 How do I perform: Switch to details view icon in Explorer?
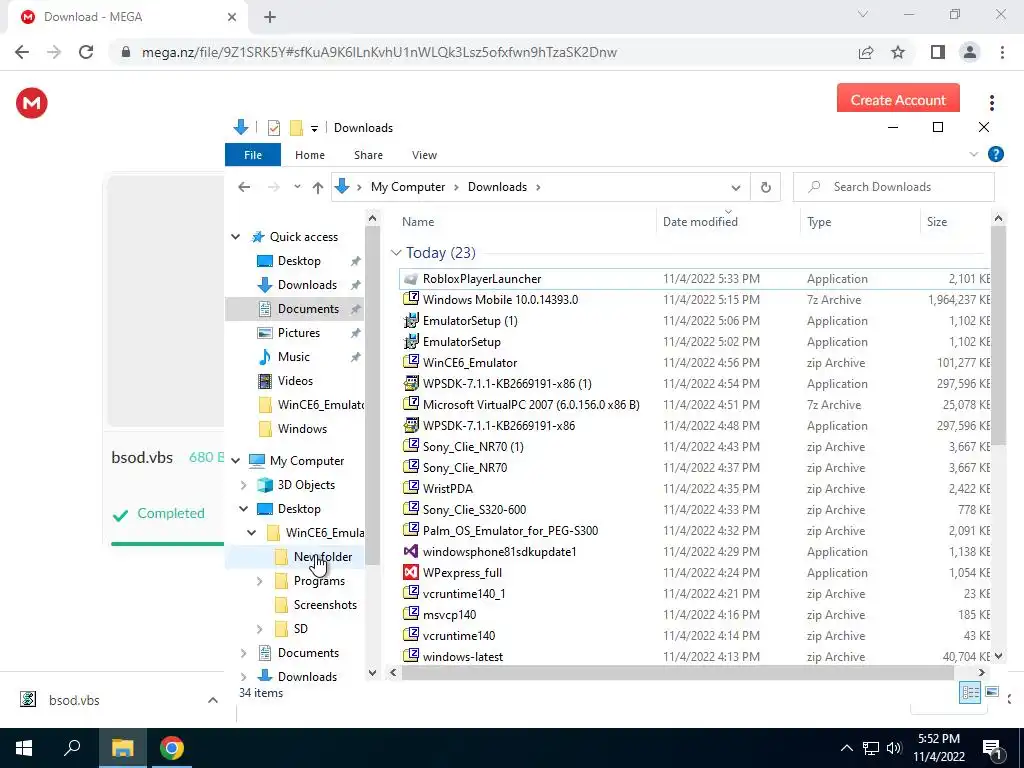coord(970,692)
